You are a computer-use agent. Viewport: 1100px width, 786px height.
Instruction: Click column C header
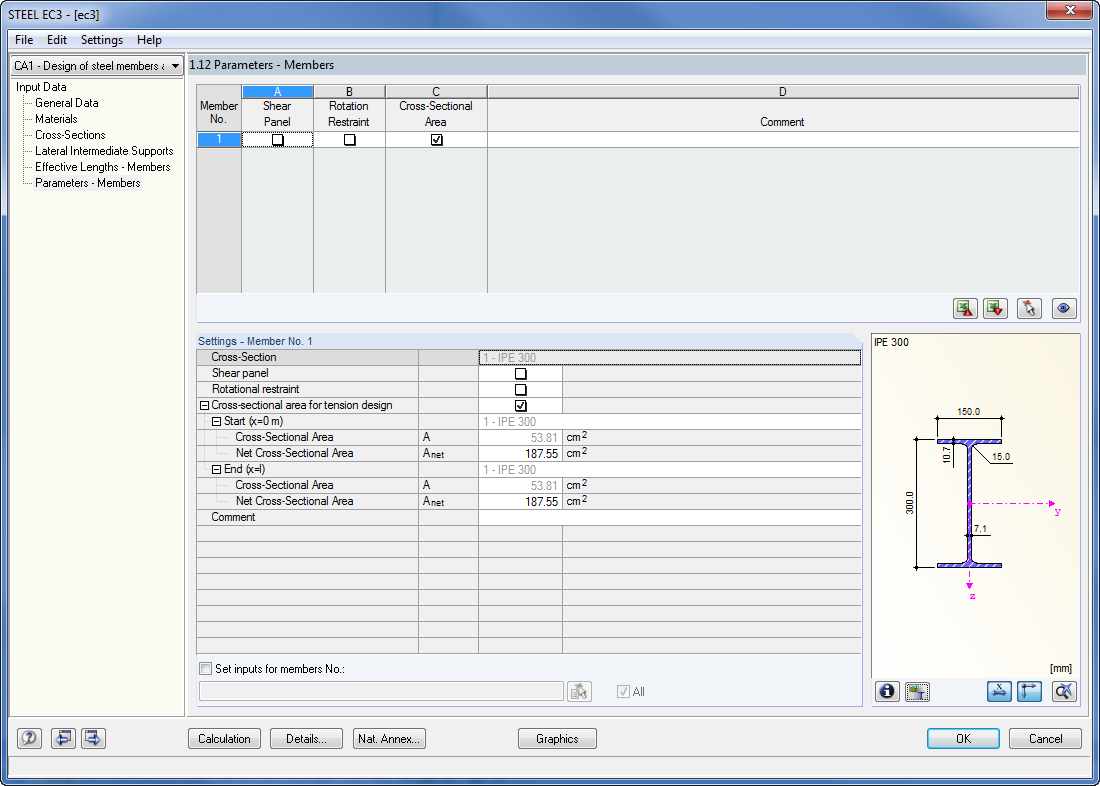point(436,92)
